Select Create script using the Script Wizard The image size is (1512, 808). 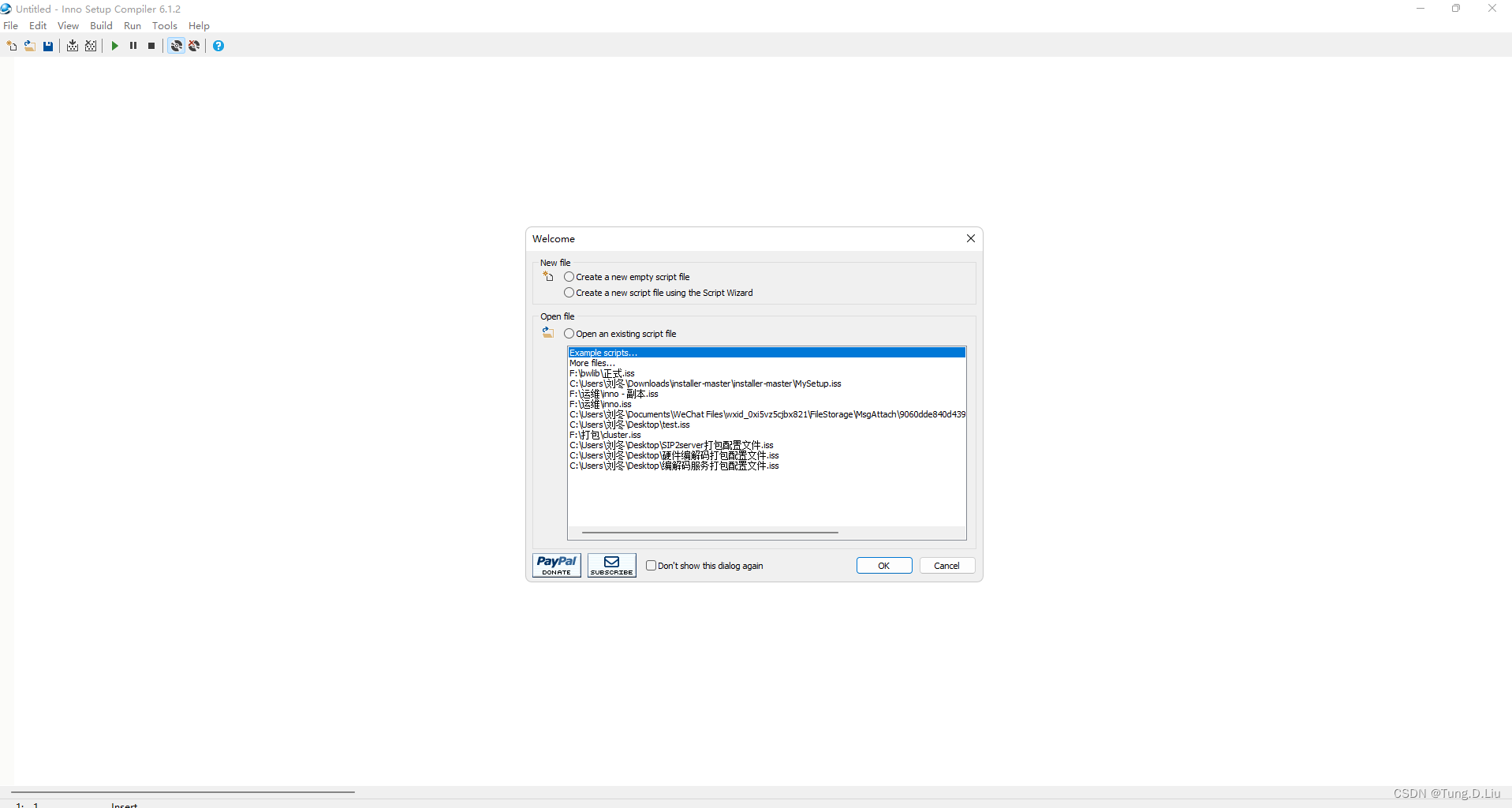point(659,293)
